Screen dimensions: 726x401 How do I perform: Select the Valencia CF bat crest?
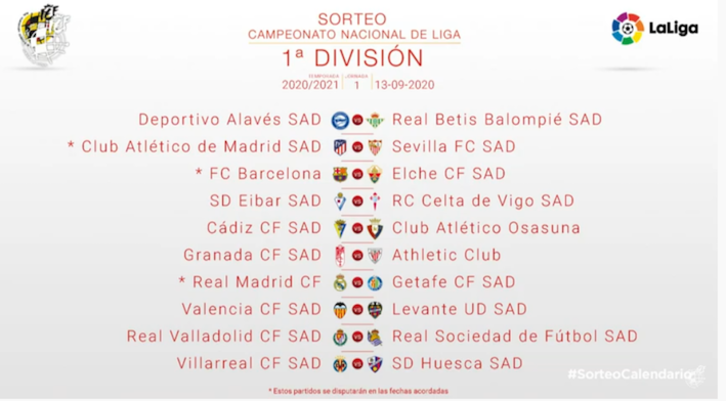click(x=340, y=309)
